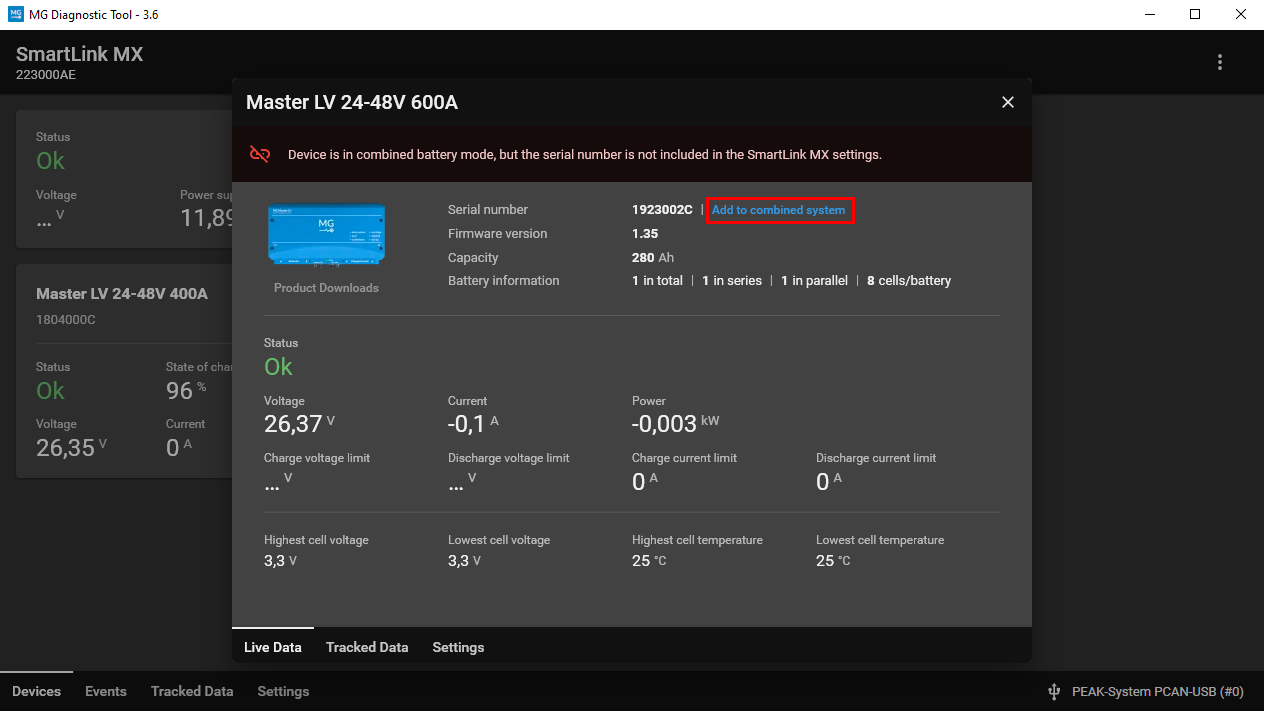
Task: Click the 280 Ah capacity value
Action: (653, 258)
